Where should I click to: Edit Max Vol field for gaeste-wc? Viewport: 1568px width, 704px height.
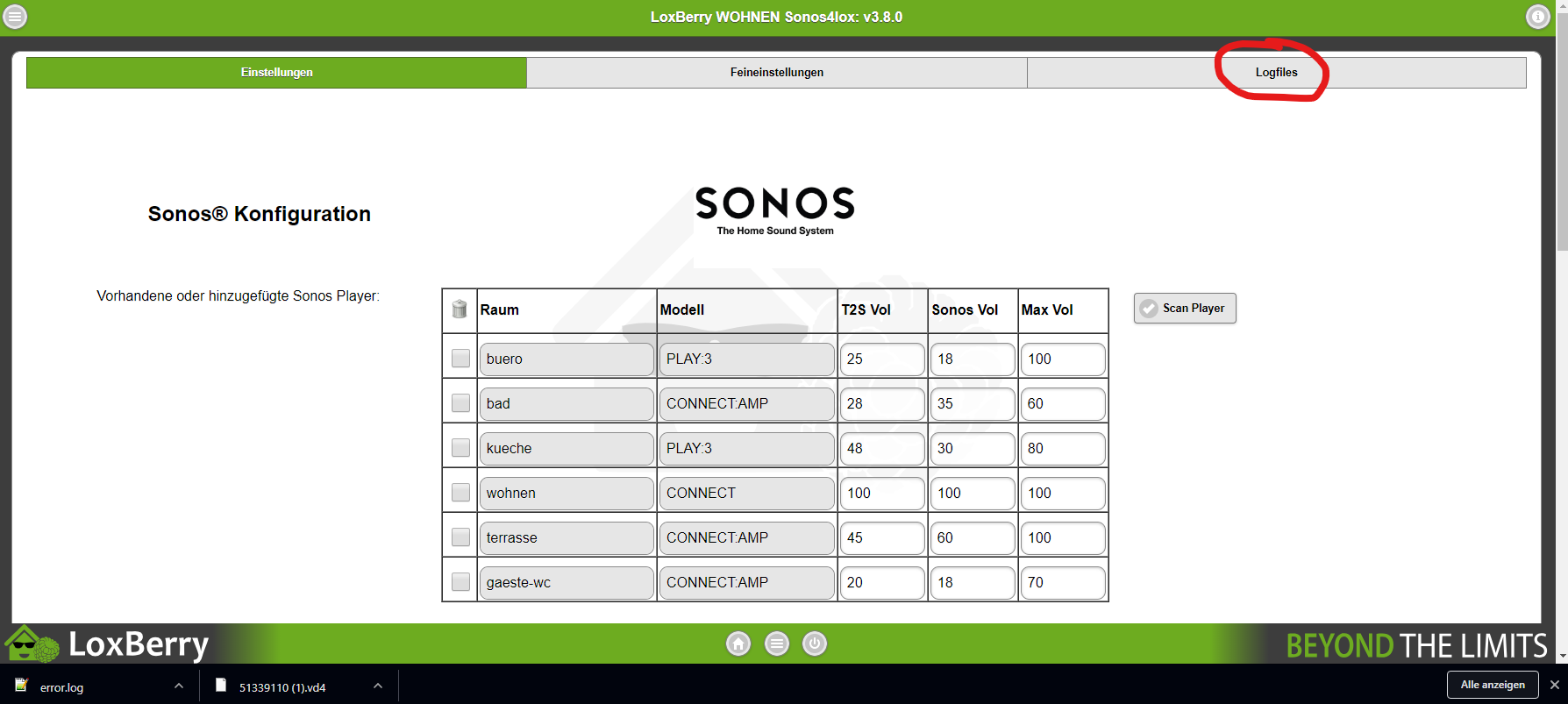click(1063, 583)
